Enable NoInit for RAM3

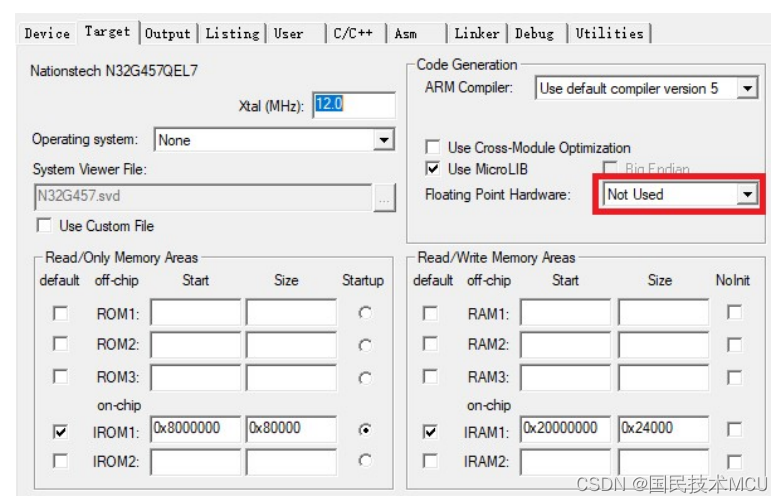735,377
